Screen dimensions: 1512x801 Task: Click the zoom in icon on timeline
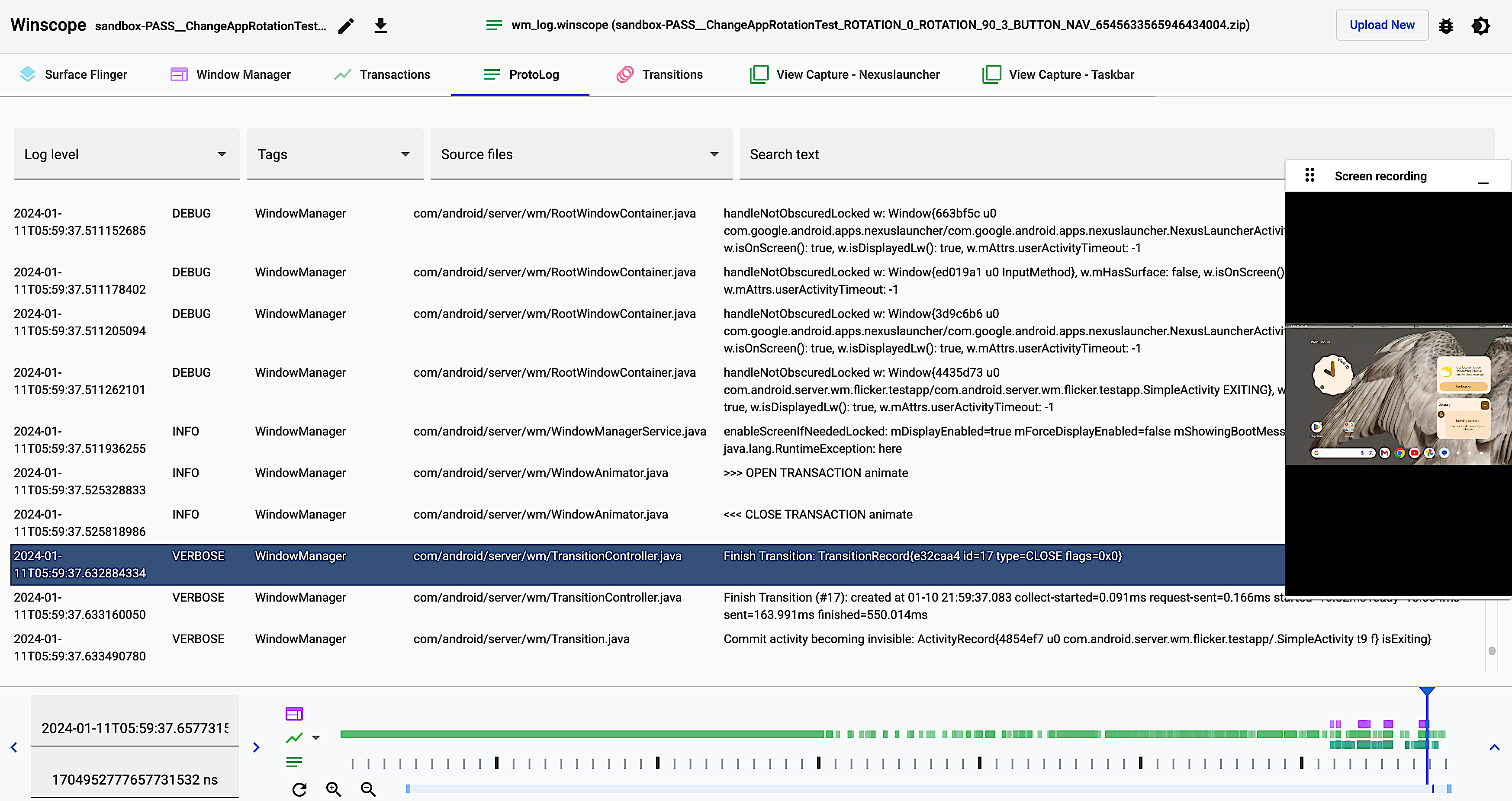(x=335, y=788)
